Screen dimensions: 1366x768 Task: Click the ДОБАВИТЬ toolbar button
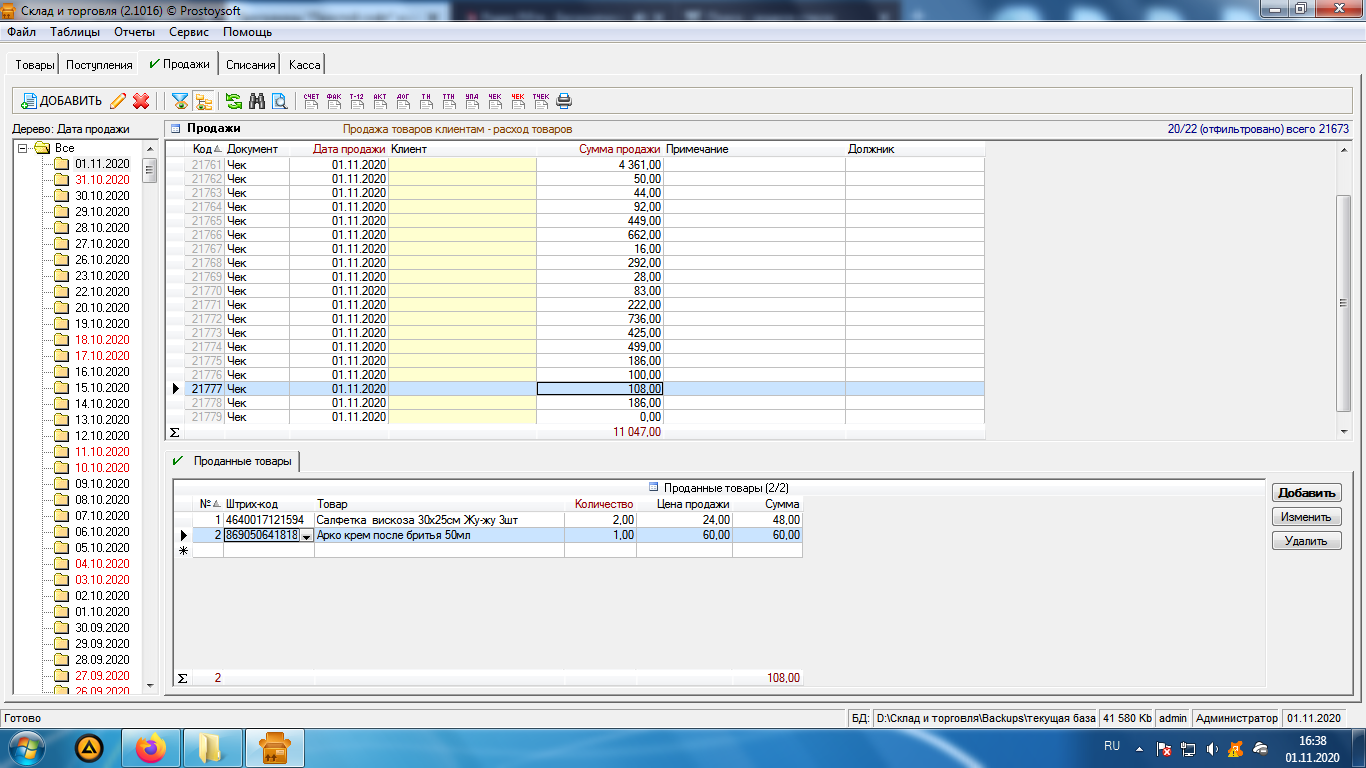(x=62, y=101)
